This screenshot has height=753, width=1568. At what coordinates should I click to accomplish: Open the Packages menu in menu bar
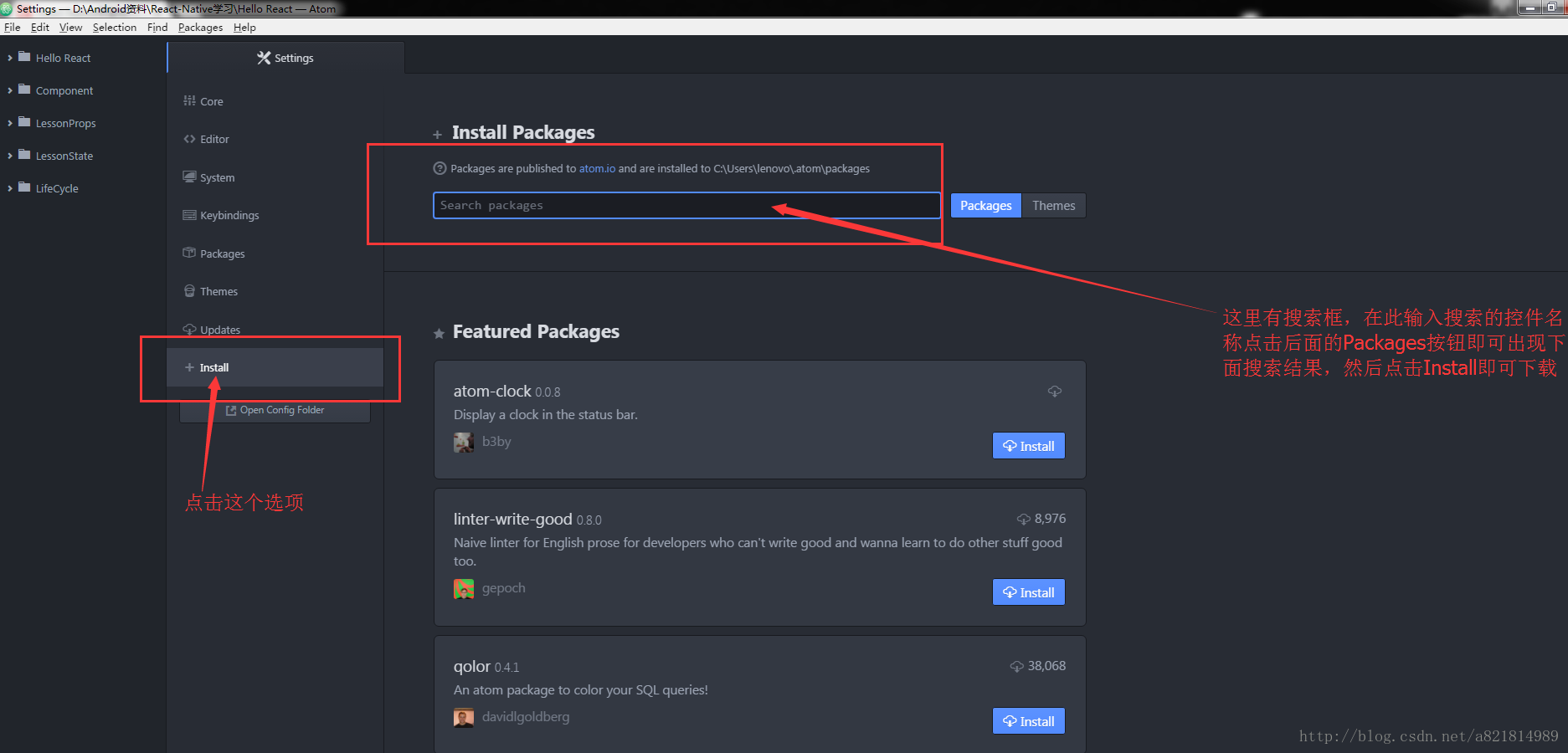[x=200, y=27]
